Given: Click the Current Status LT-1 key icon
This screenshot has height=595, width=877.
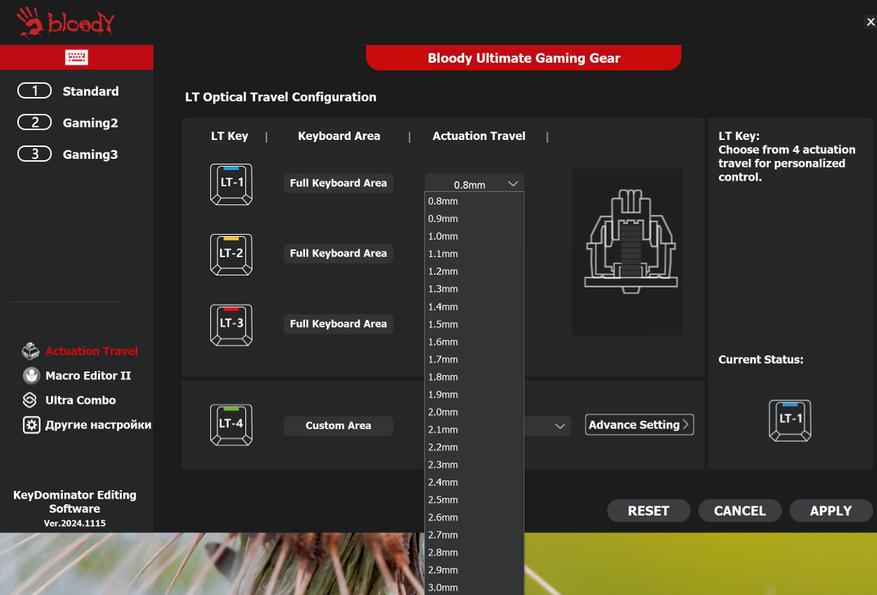Looking at the screenshot, I should [x=790, y=420].
